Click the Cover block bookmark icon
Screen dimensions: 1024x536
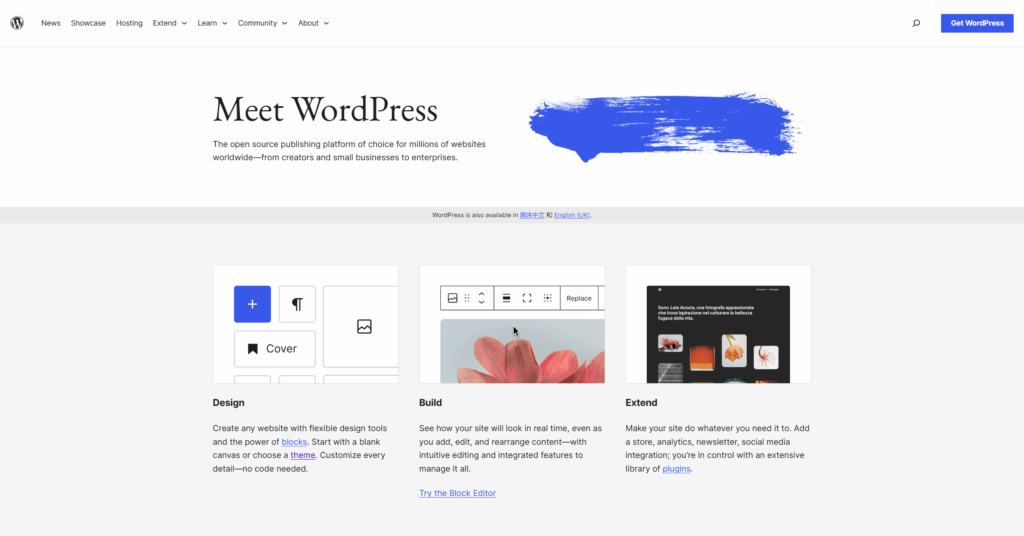tap(253, 349)
